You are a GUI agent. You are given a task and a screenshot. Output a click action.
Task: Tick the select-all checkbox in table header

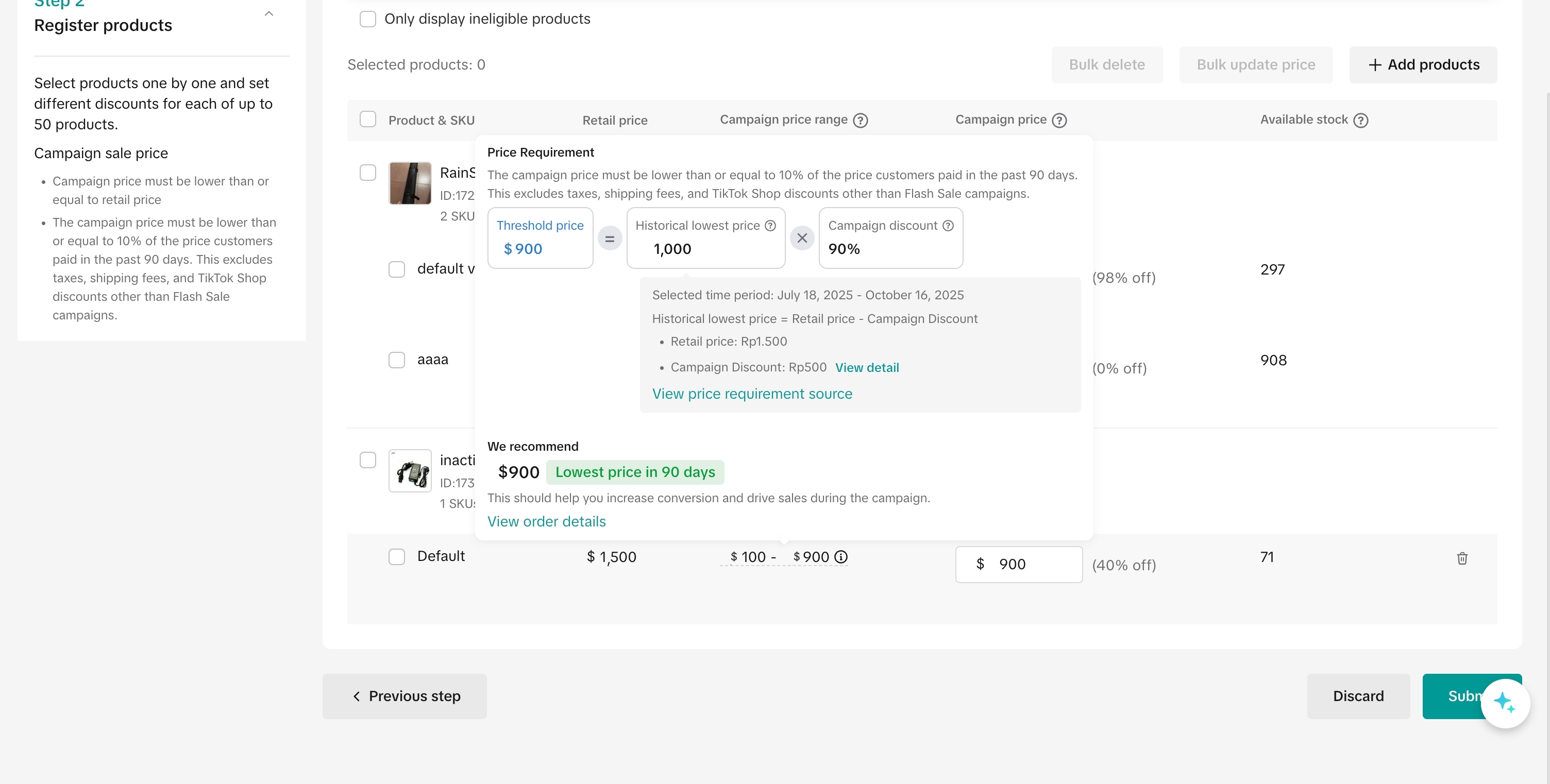367,119
